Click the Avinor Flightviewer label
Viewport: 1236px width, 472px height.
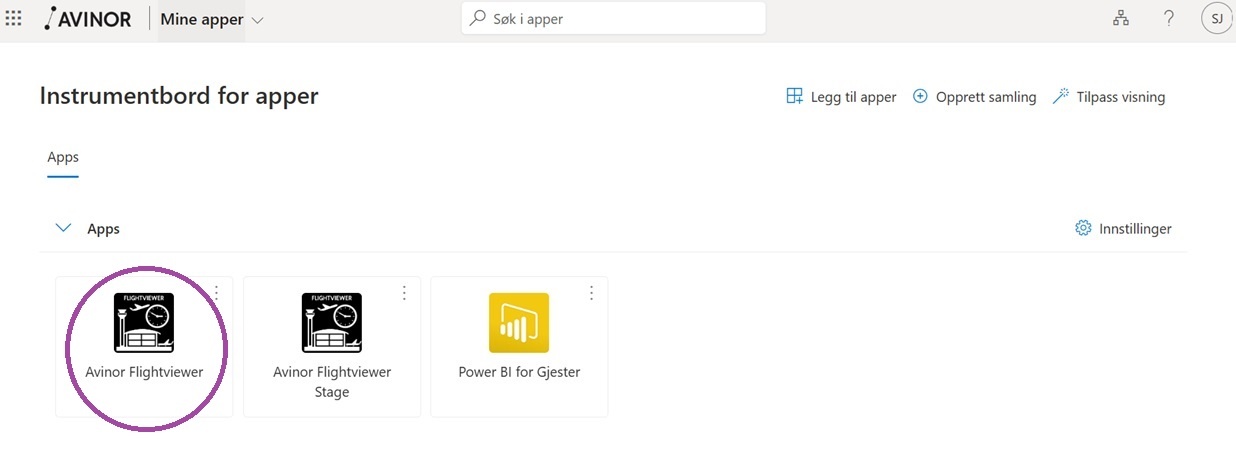pos(144,372)
